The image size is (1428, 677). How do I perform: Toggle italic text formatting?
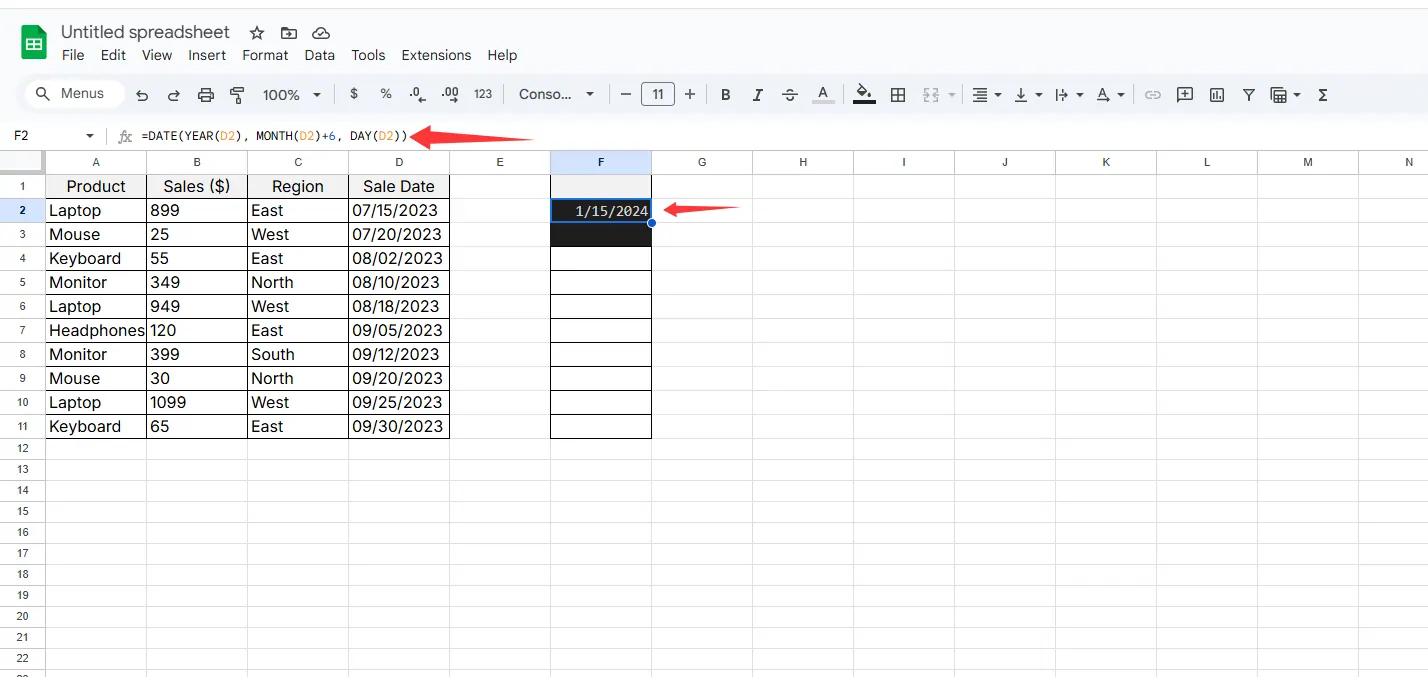[758, 95]
